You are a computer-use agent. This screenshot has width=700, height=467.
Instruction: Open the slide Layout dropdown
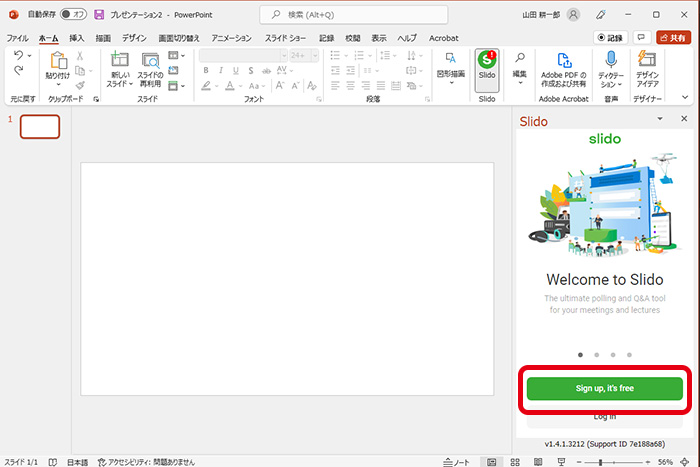pos(176,55)
